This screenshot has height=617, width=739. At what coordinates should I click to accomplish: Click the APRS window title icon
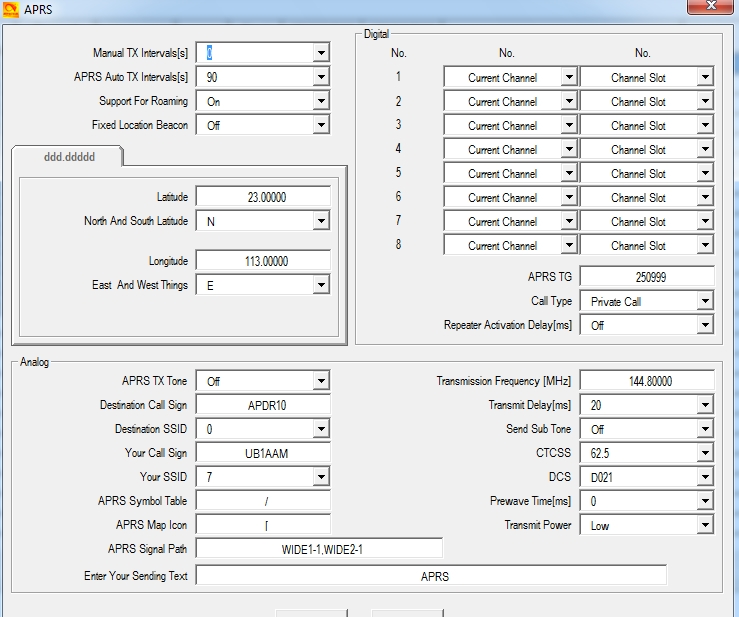click(11, 9)
